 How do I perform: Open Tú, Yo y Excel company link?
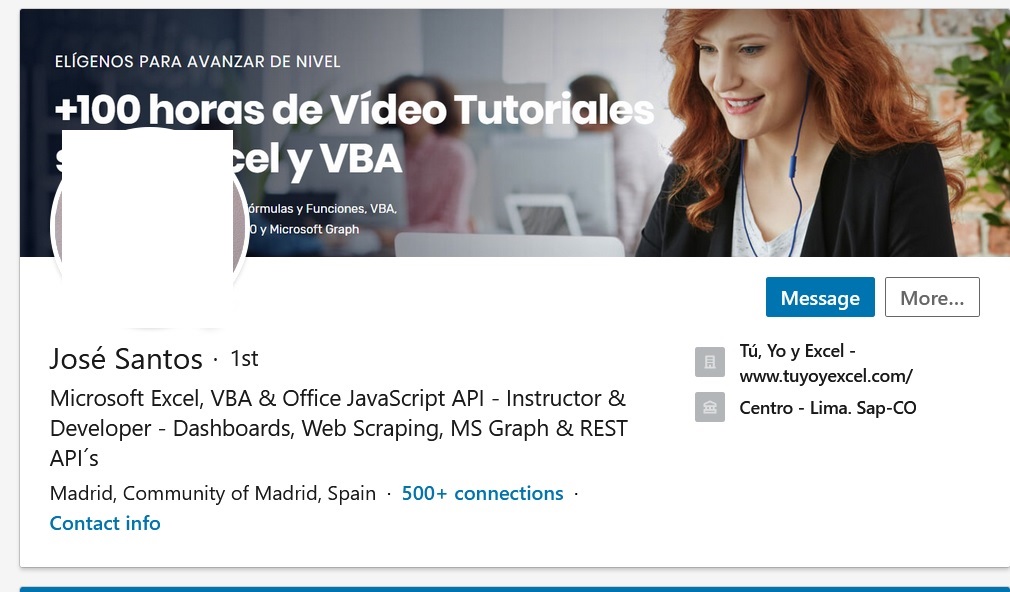tap(826, 363)
